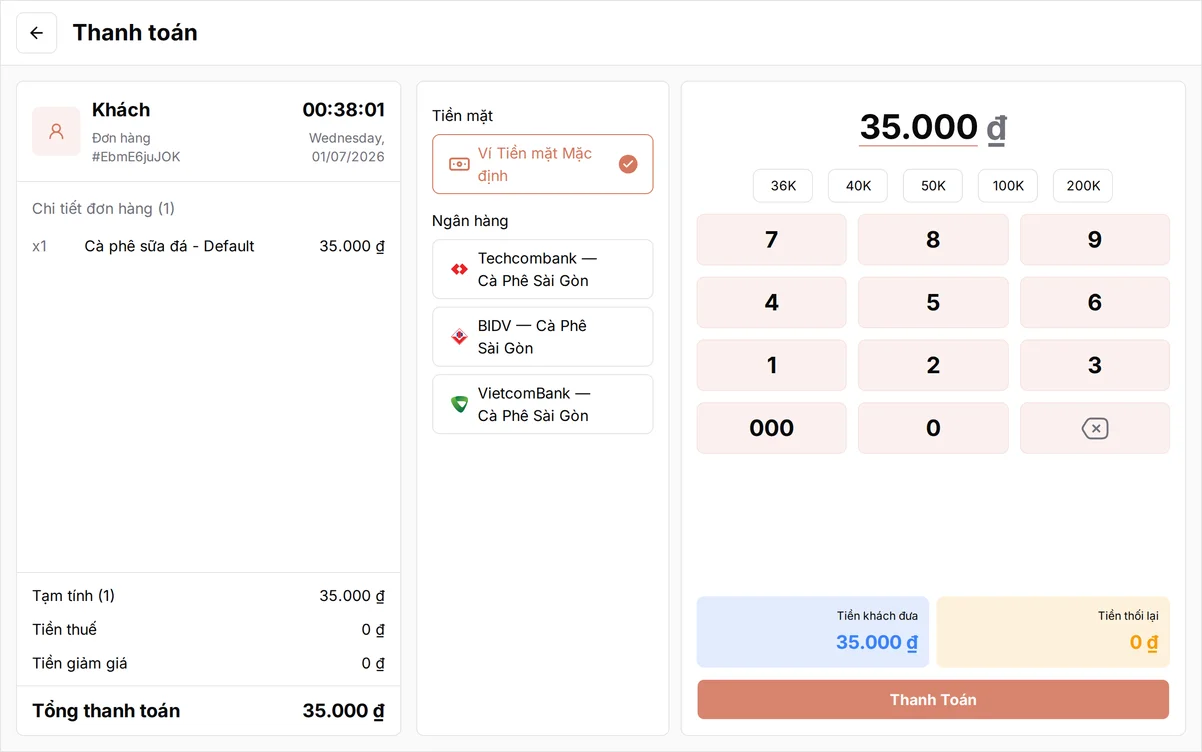
Task: Choose VietcomBank — Cà Phê Sài Gòn
Action: [543, 404]
